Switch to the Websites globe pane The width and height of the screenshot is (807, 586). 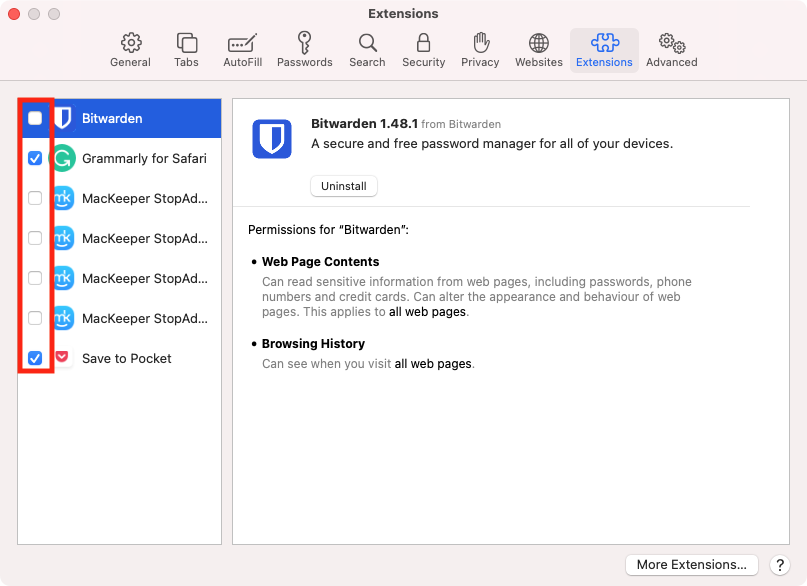pos(539,50)
